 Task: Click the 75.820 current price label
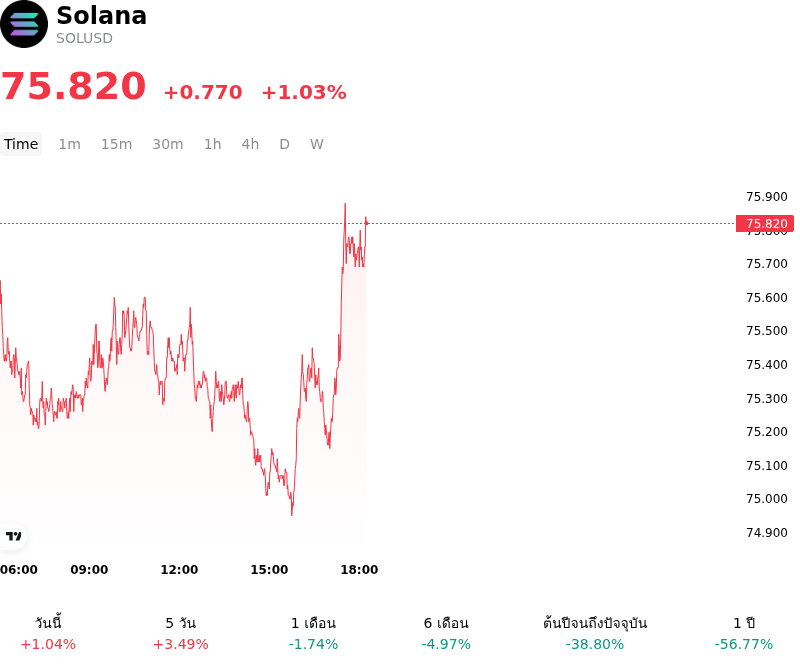(765, 224)
